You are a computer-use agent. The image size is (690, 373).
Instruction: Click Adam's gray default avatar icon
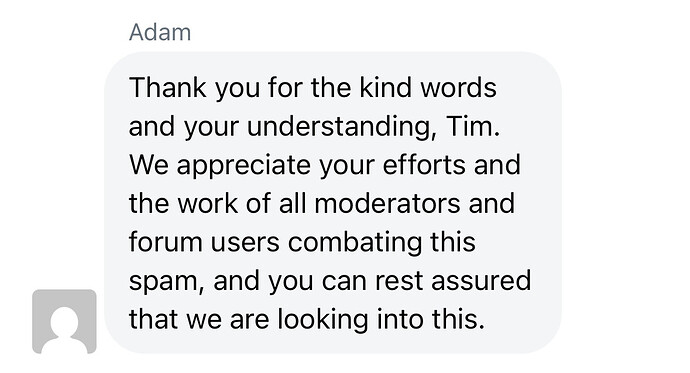click(x=64, y=322)
